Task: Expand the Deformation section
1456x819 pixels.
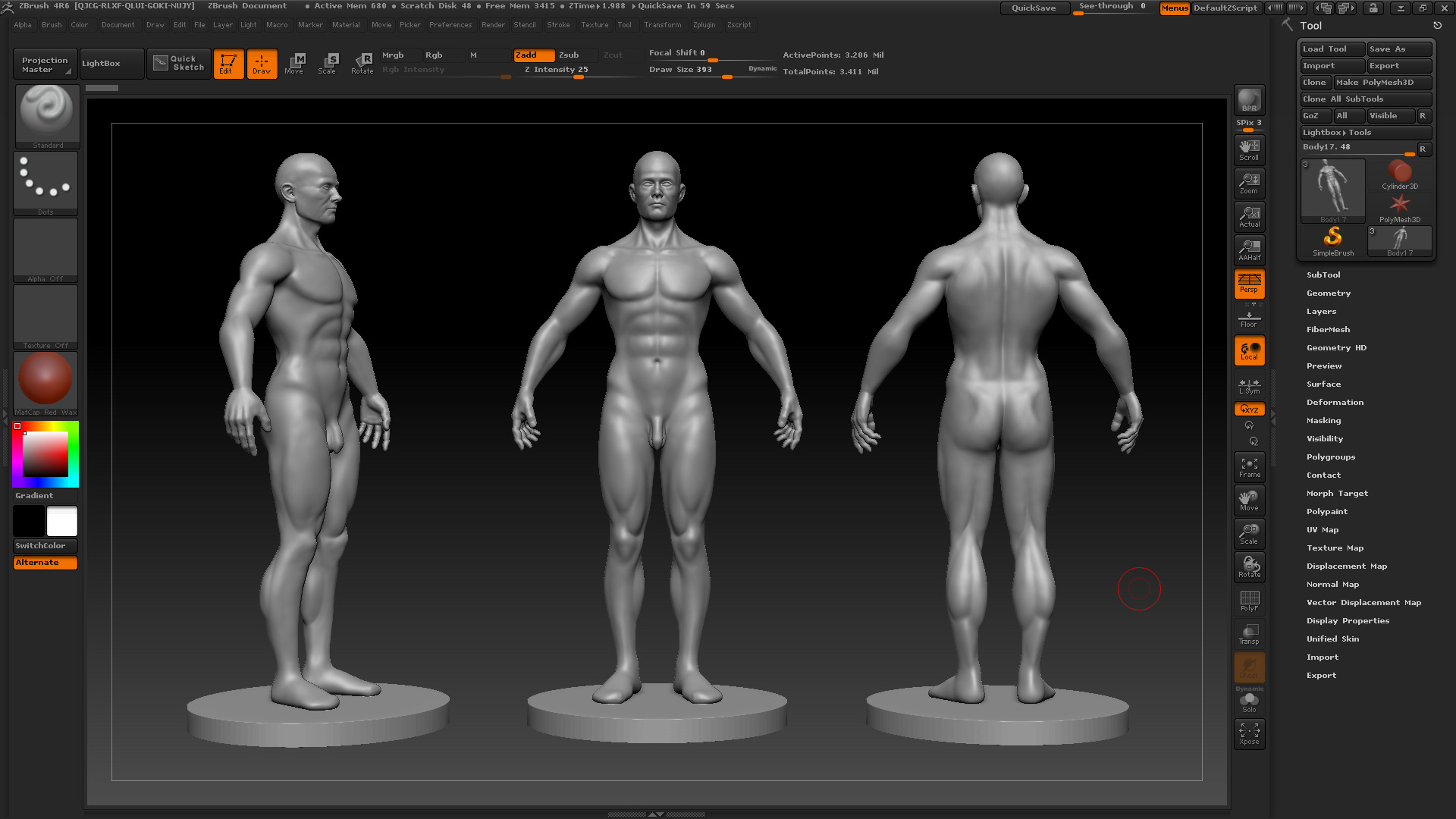Action: [1335, 403]
